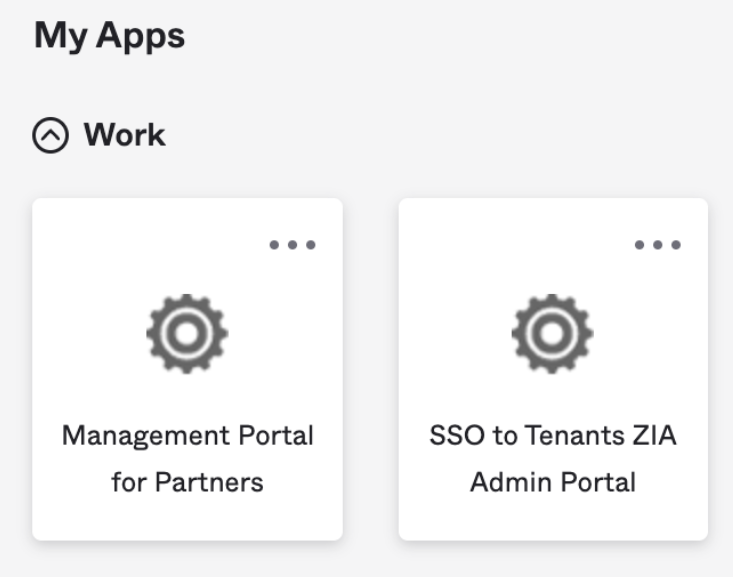The image size is (733, 577).
Task: Select the "for Partners" text line
Action: (x=187, y=483)
